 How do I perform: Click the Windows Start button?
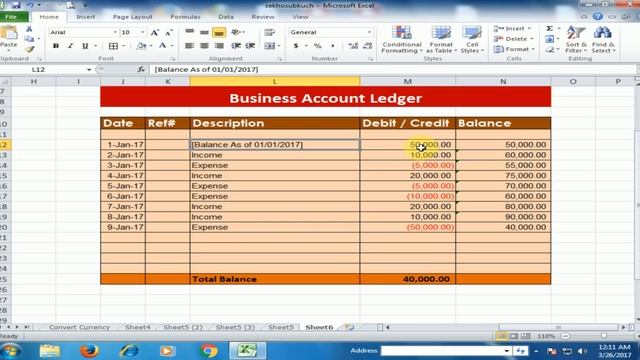(x=11, y=351)
